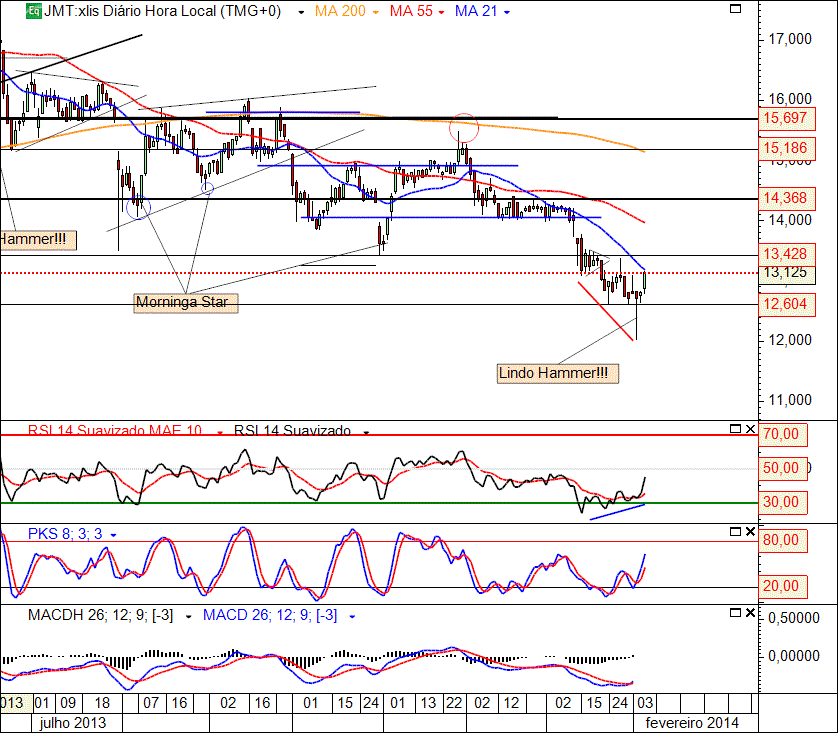Click the julho 2013 time axis label

click(x=73, y=723)
